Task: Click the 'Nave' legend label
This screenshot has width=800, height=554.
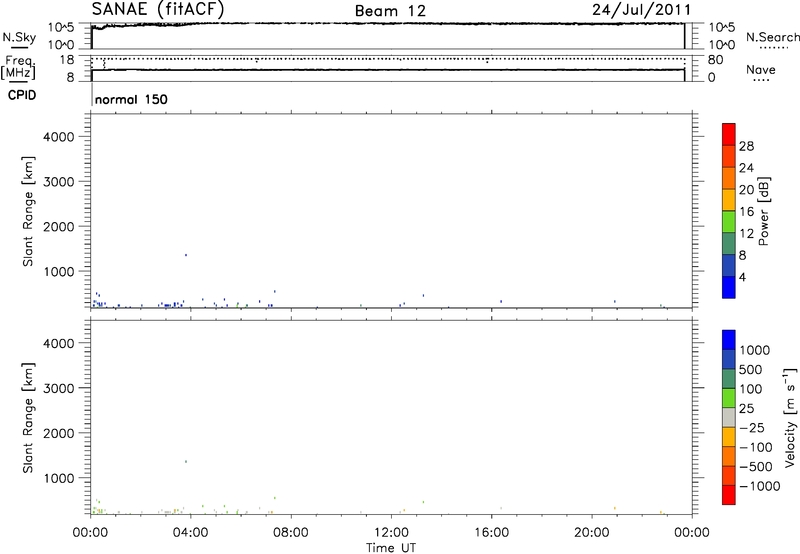Action: click(x=761, y=70)
